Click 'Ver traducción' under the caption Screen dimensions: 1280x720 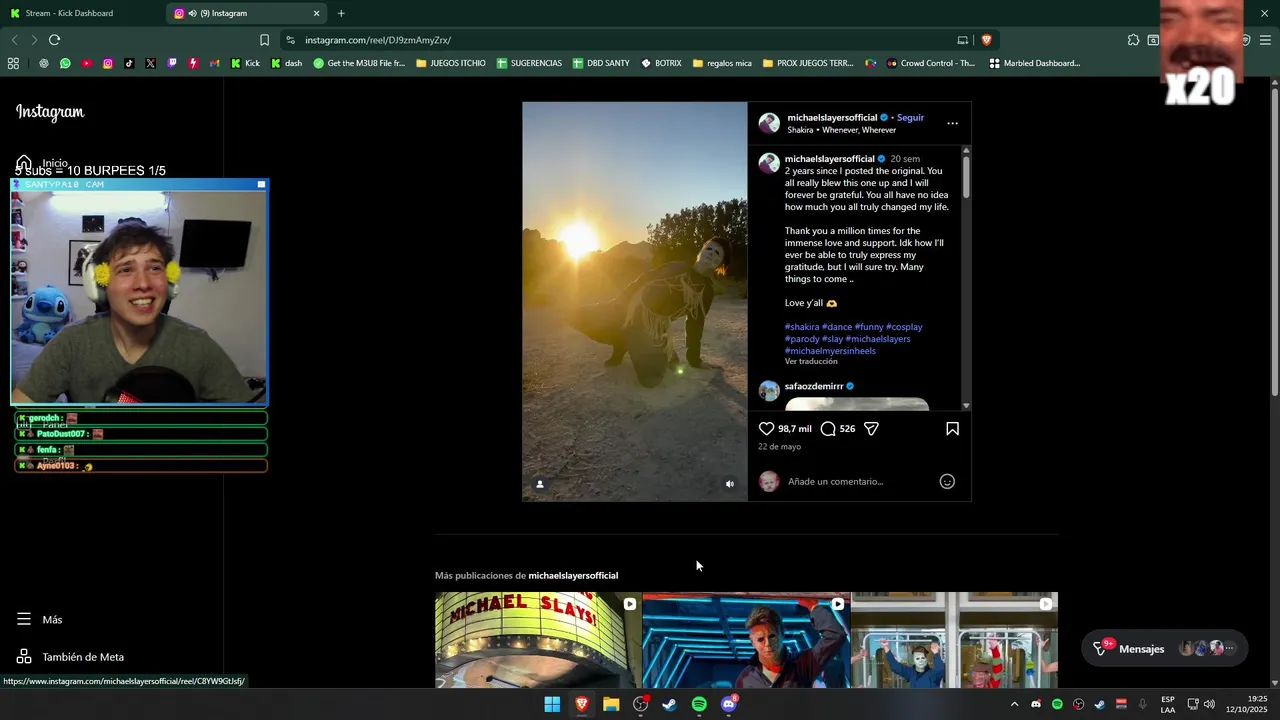[x=811, y=362]
